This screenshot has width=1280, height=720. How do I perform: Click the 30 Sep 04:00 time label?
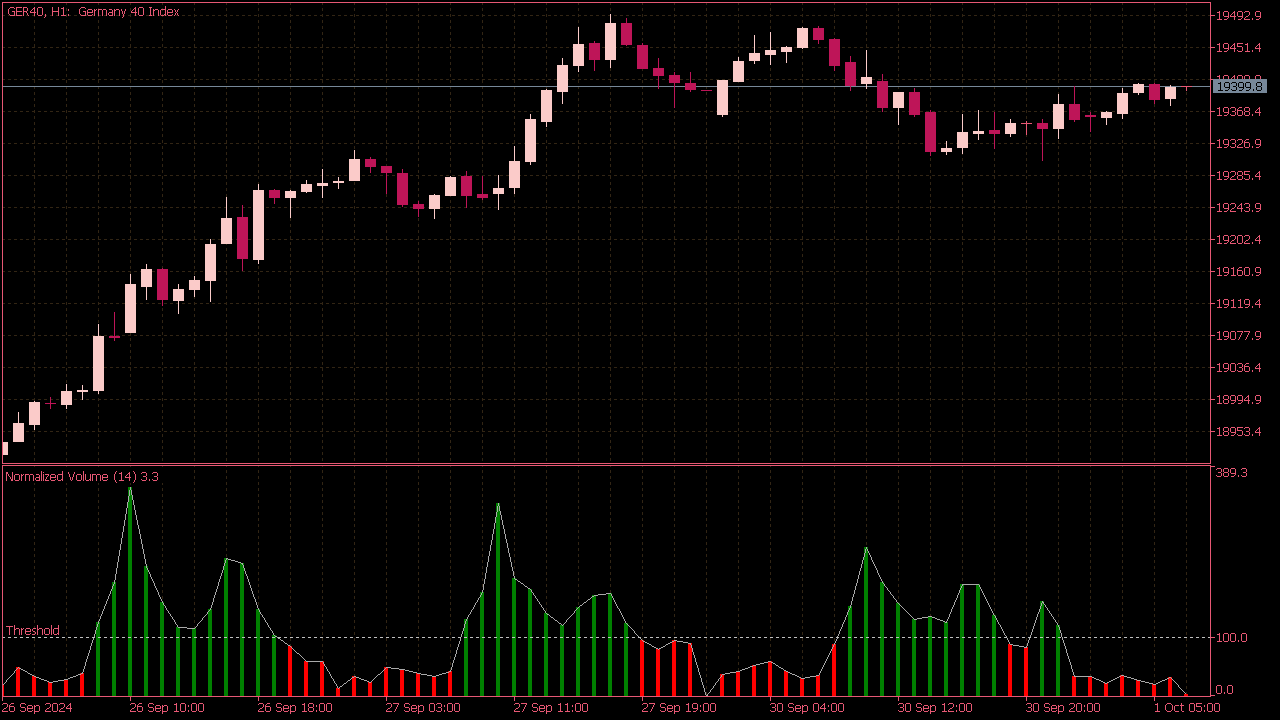click(x=807, y=708)
